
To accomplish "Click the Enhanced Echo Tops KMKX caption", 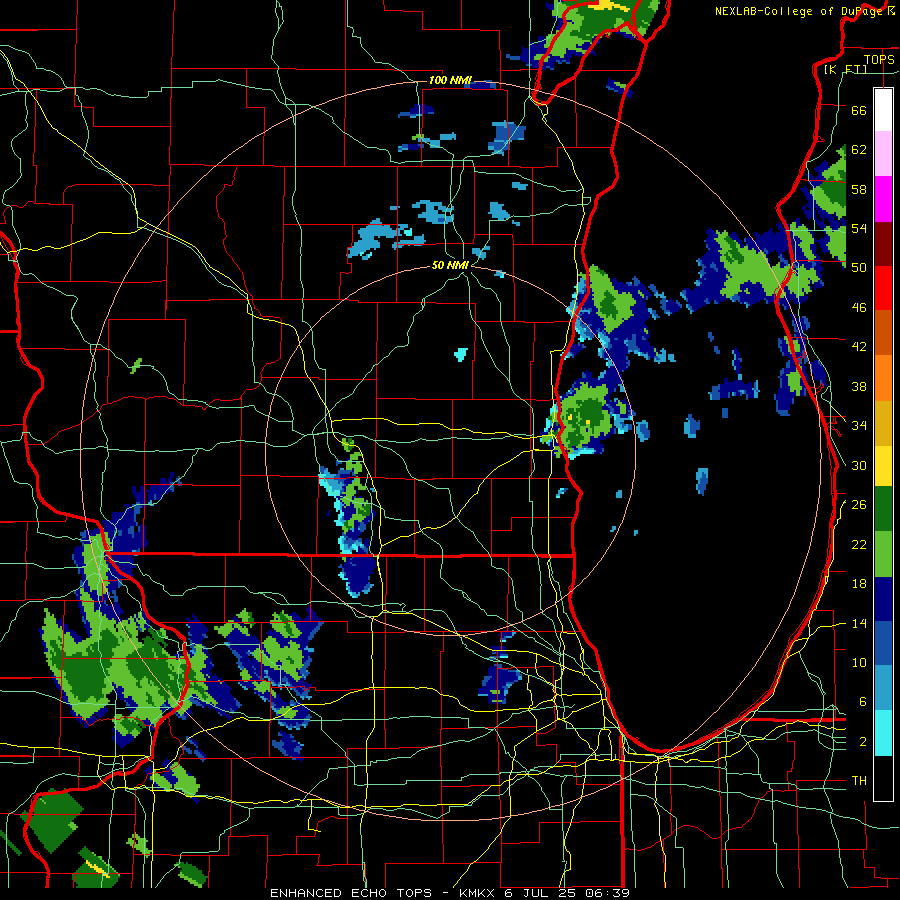I will 449,893.
